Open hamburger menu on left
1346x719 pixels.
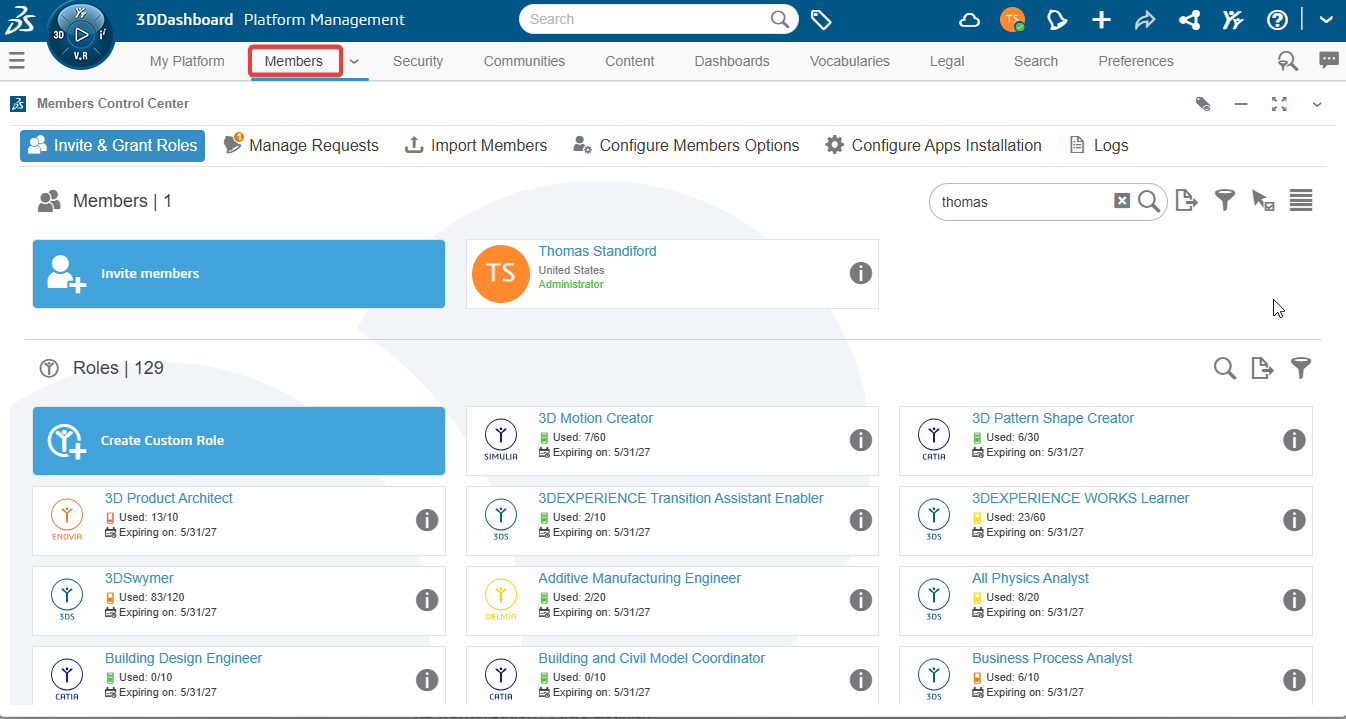point(17,61)
